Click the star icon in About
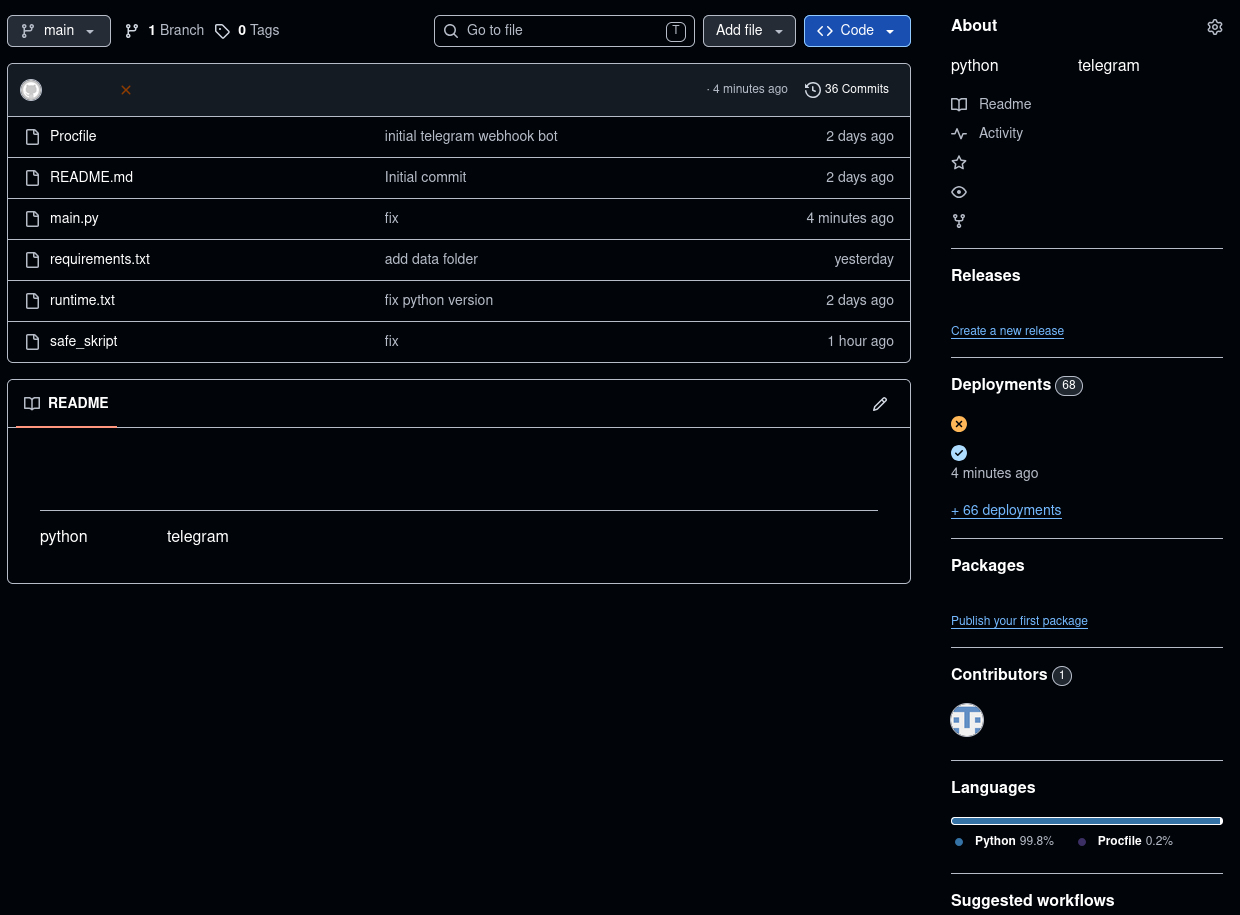This screenshot has height=915, width=1240. [959, 162]
